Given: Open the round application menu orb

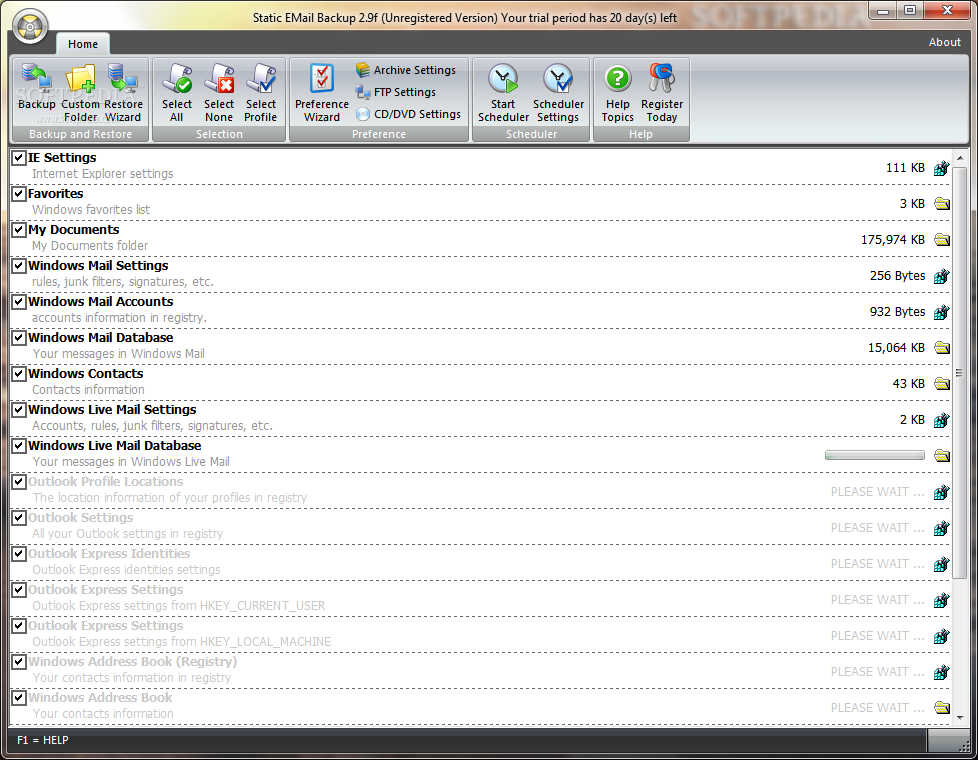Looking at the screenshot, I should 30,27.
